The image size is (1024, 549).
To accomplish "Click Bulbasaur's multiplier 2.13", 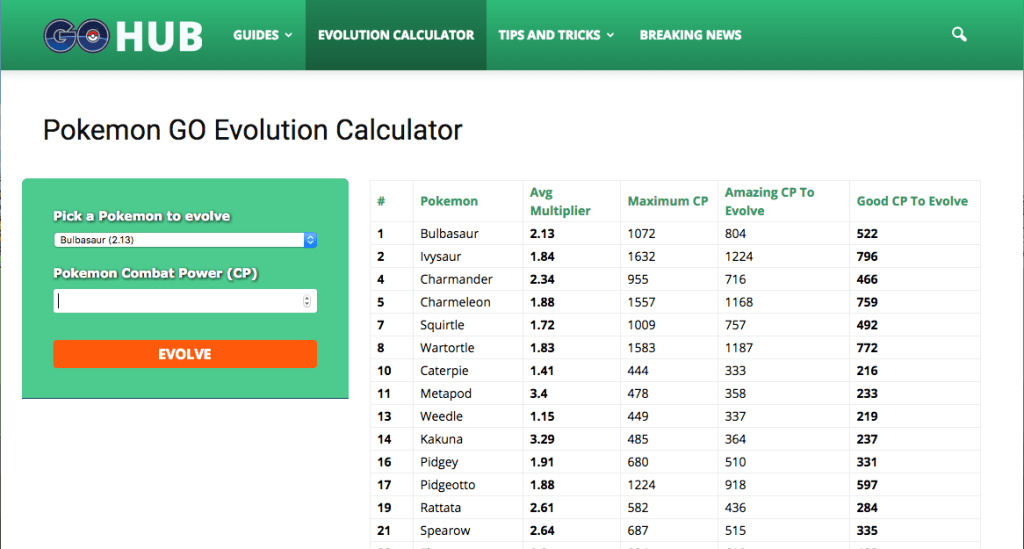I will [x=542, y=234].
